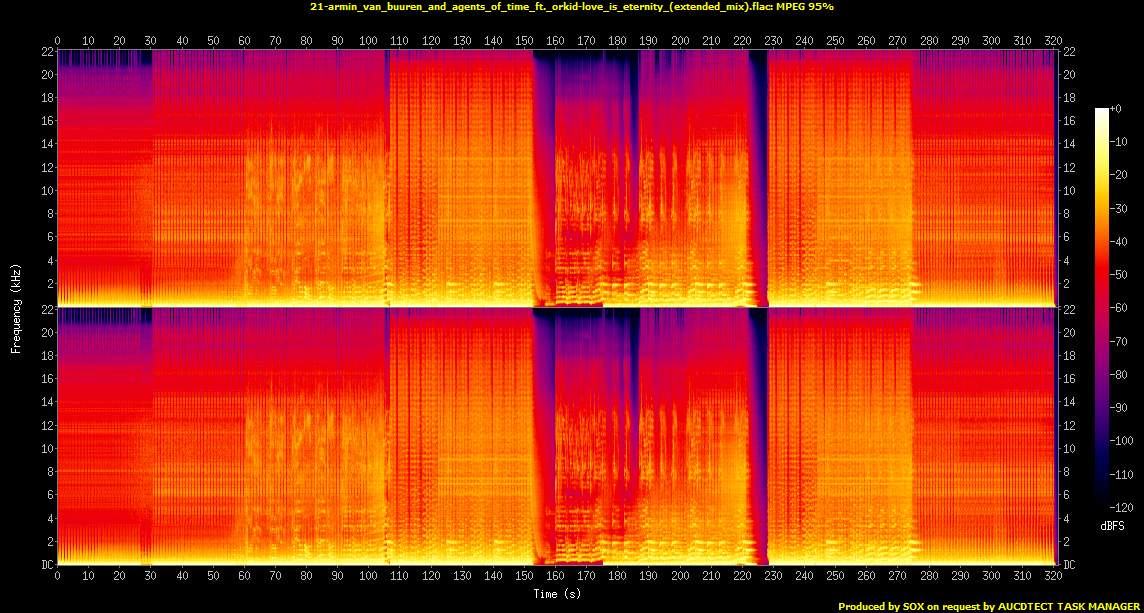
Task: Click the '160' tick on the bottom time axis
Action: [x=556, y=575]
